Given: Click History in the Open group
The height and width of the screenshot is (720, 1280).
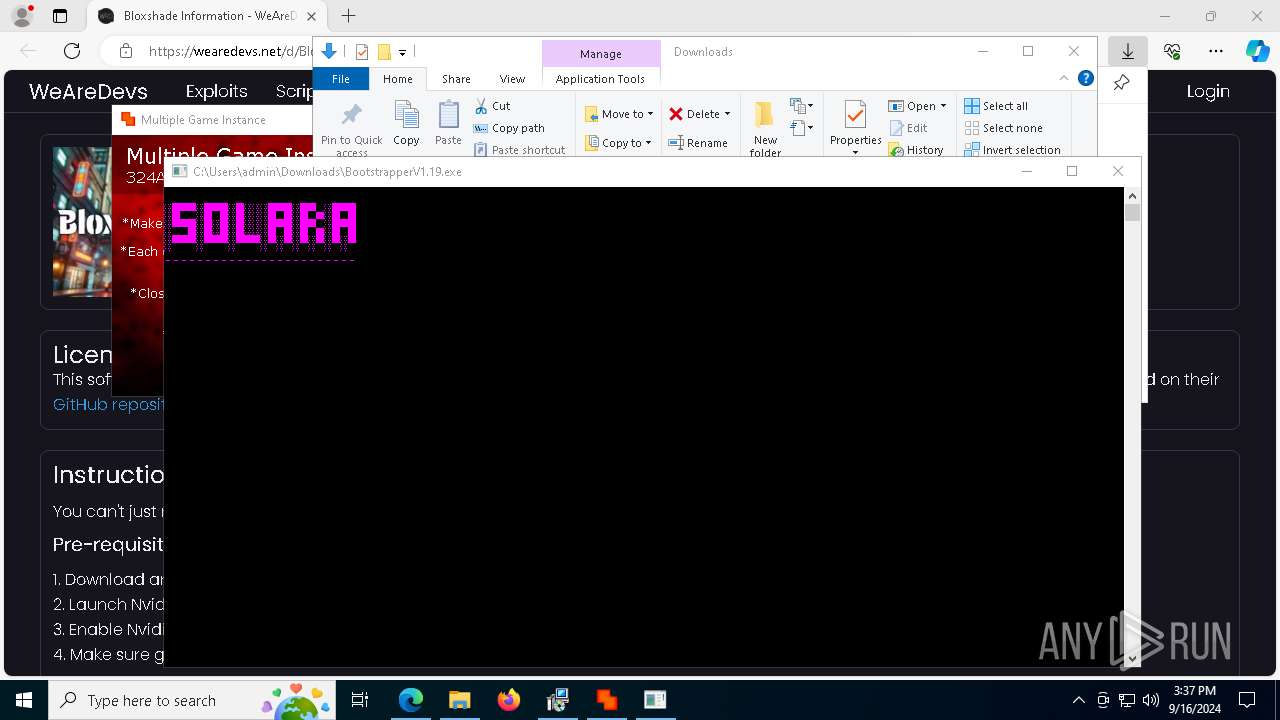Looking at the screenshot, I should coord(916,150).
